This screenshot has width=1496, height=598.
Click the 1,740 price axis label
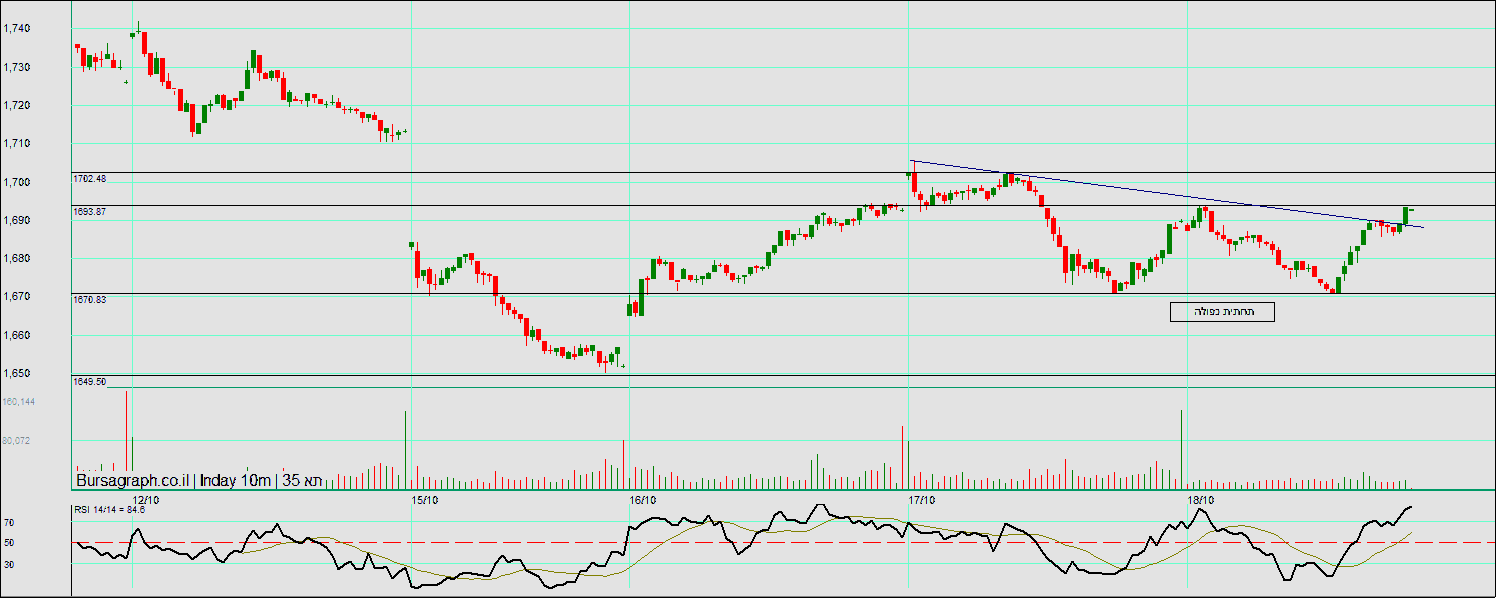coord(17,29)
